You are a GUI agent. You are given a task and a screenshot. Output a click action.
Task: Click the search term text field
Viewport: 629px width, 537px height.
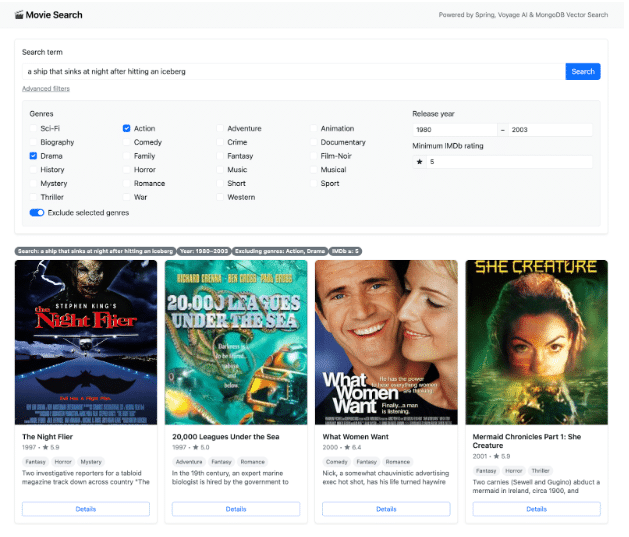(x=290, y=71)
